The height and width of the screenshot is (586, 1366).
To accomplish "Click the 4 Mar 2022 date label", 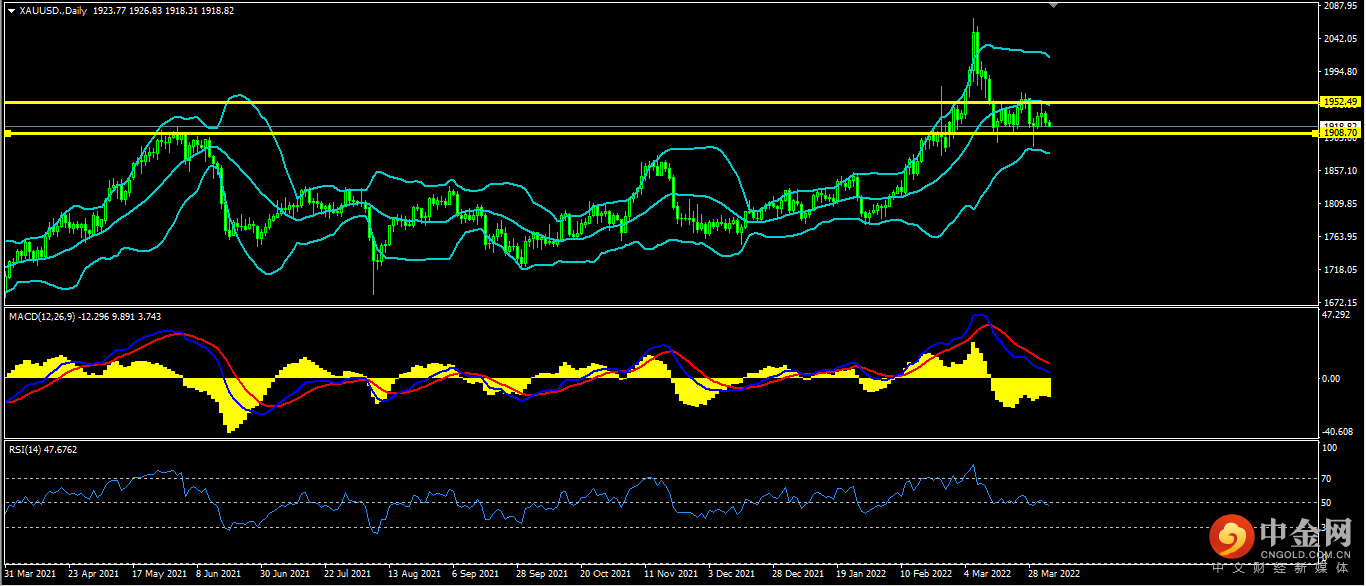I will 988,575.
